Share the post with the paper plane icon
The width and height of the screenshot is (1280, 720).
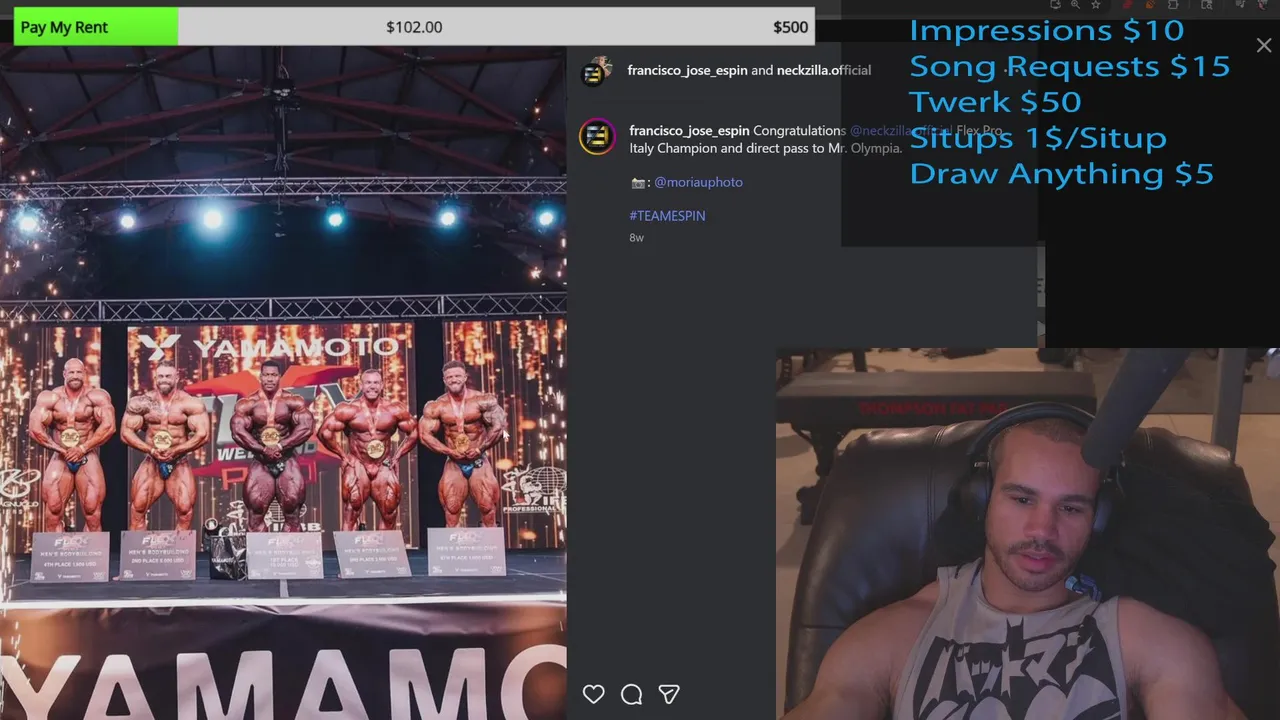(669, 694)
